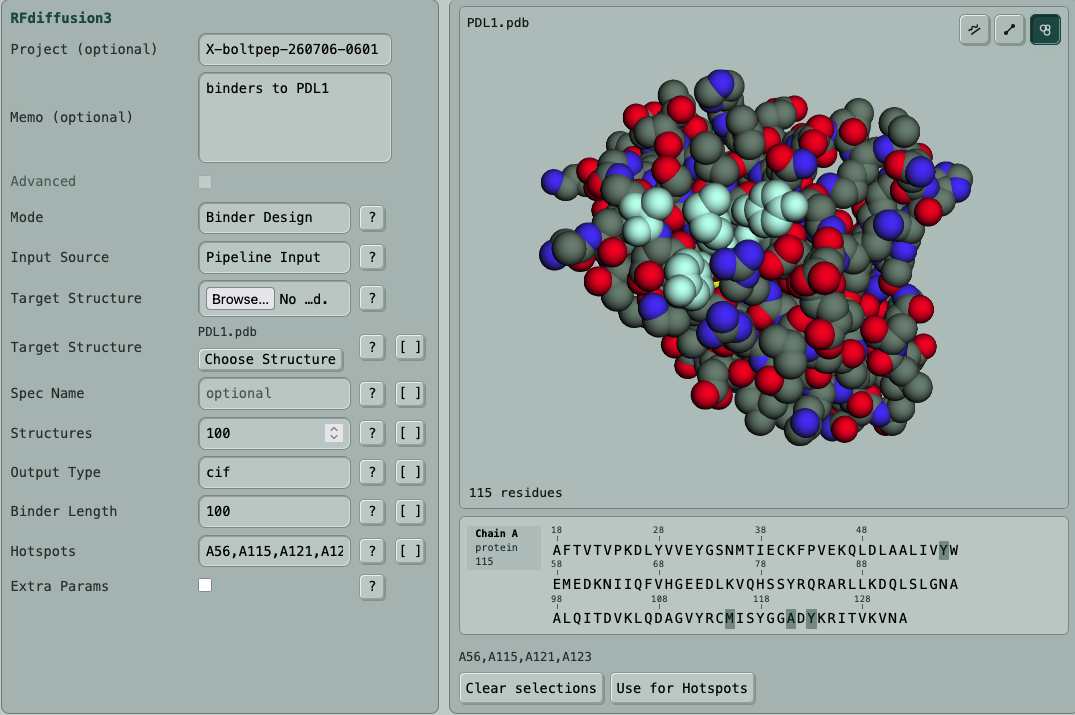The image size is (1075, 715).
Task: Open help for Input Source
Action: [372, 257]
